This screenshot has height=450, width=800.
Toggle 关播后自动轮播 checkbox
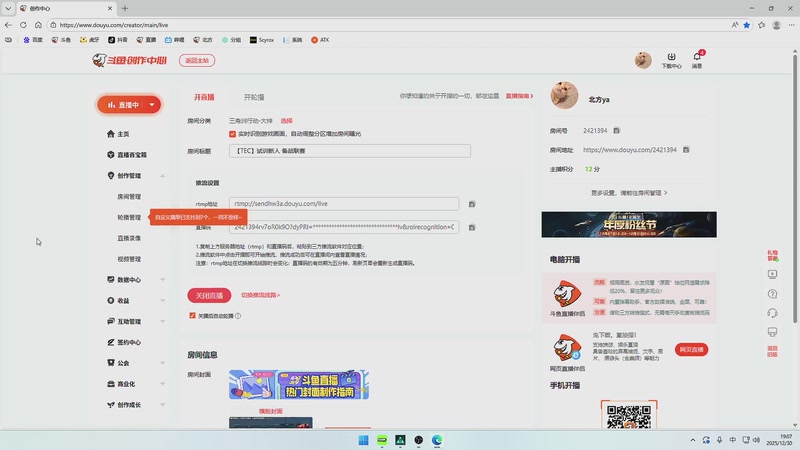[x=192, y=316]
